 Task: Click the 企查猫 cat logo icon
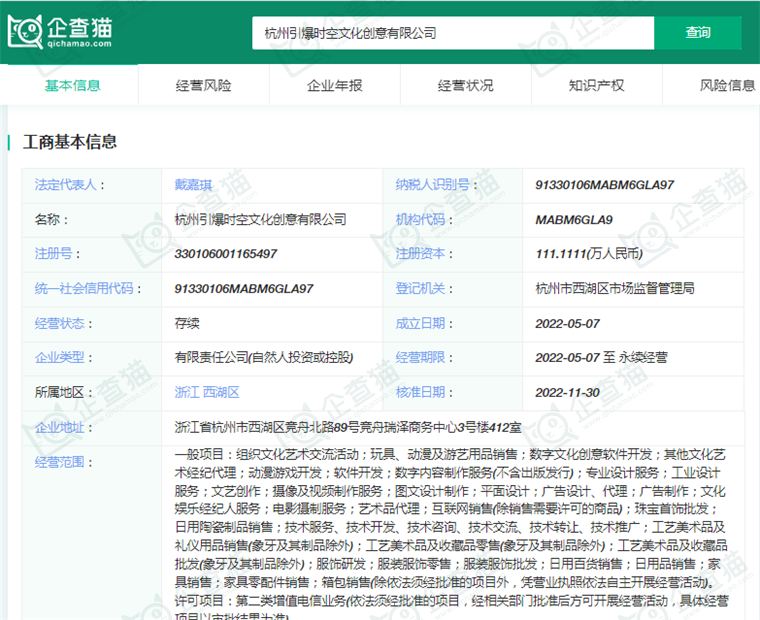coord(25,32)
